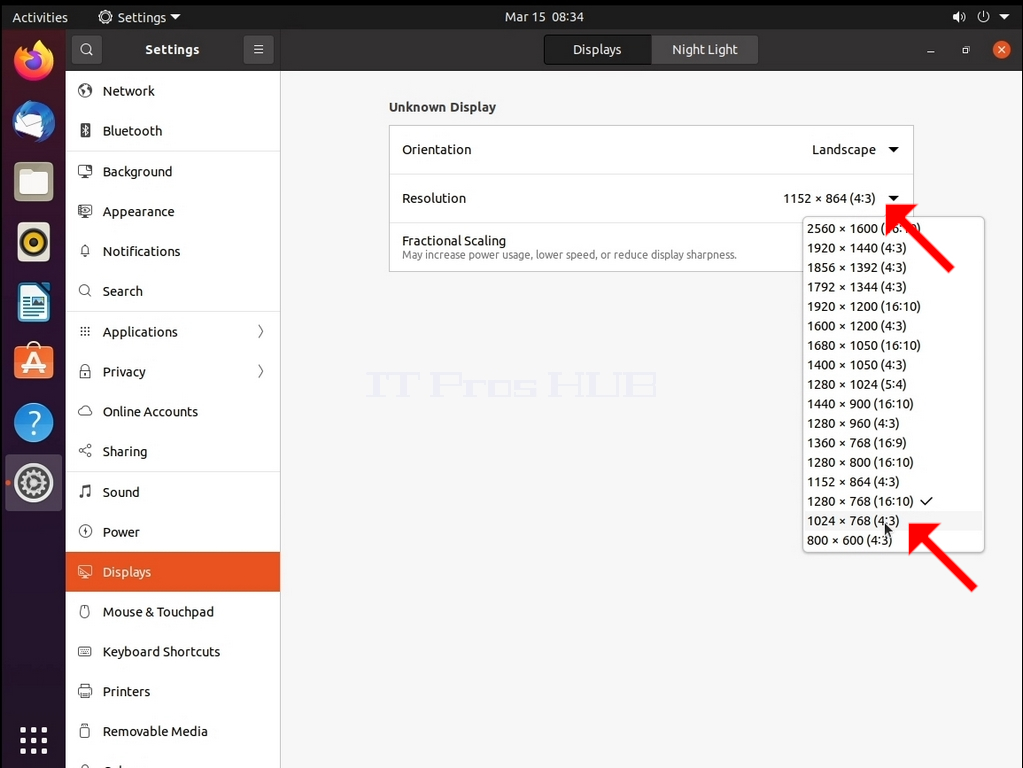Click the power icon in top bar
The width and height of the screenshot is (1023, 768).
[x=983, y=17]
